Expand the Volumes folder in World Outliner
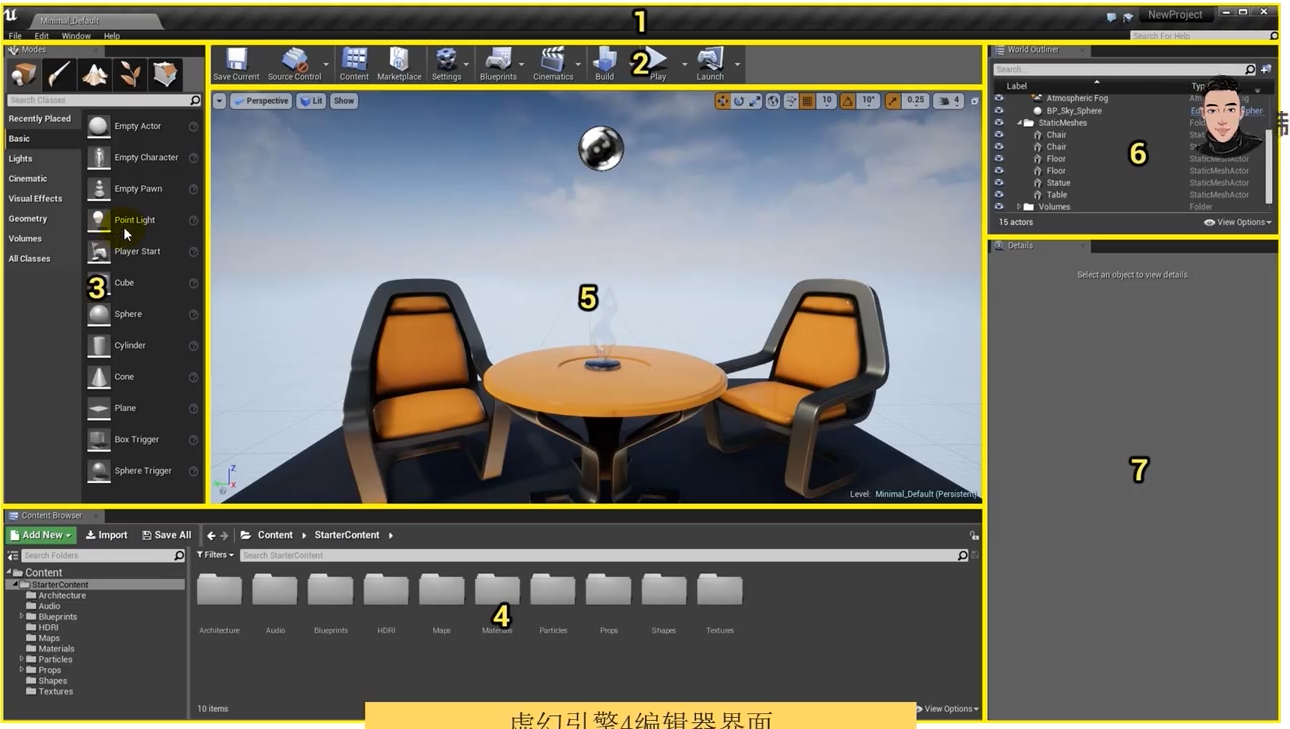 [x=1019, y=207]
